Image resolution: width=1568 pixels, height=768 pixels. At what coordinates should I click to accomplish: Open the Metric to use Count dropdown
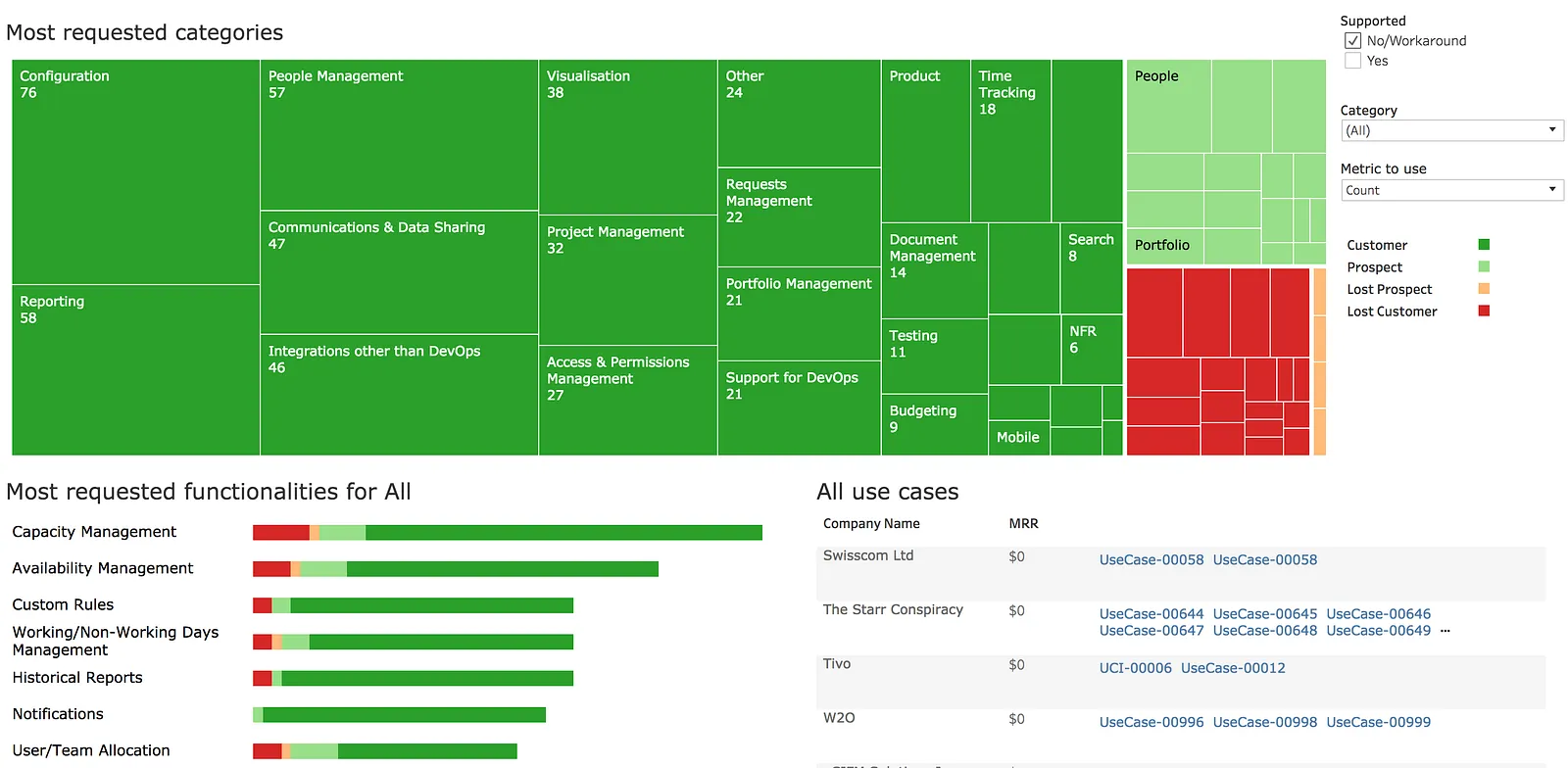(1451, 190)
